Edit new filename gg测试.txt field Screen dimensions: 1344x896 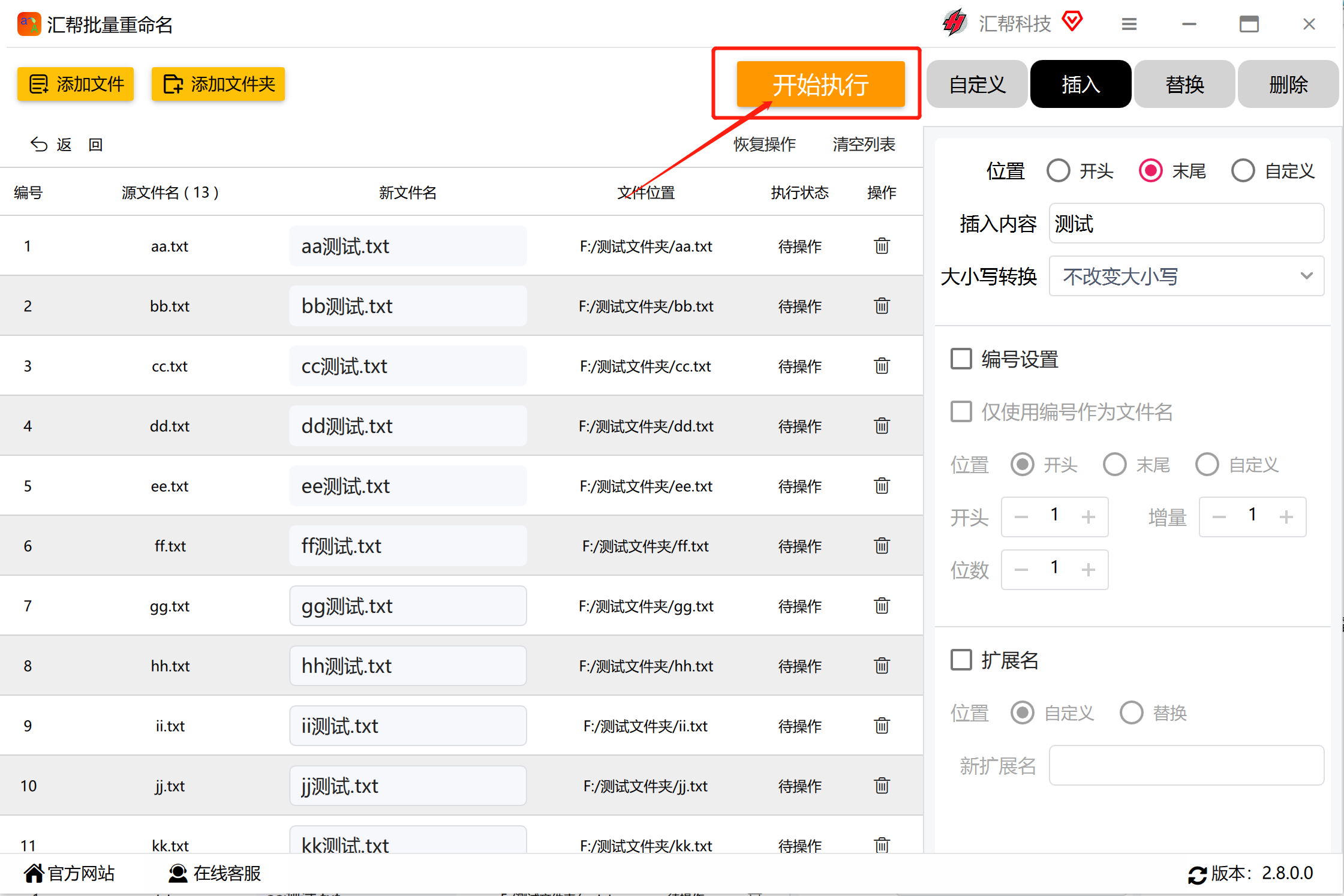408,606
